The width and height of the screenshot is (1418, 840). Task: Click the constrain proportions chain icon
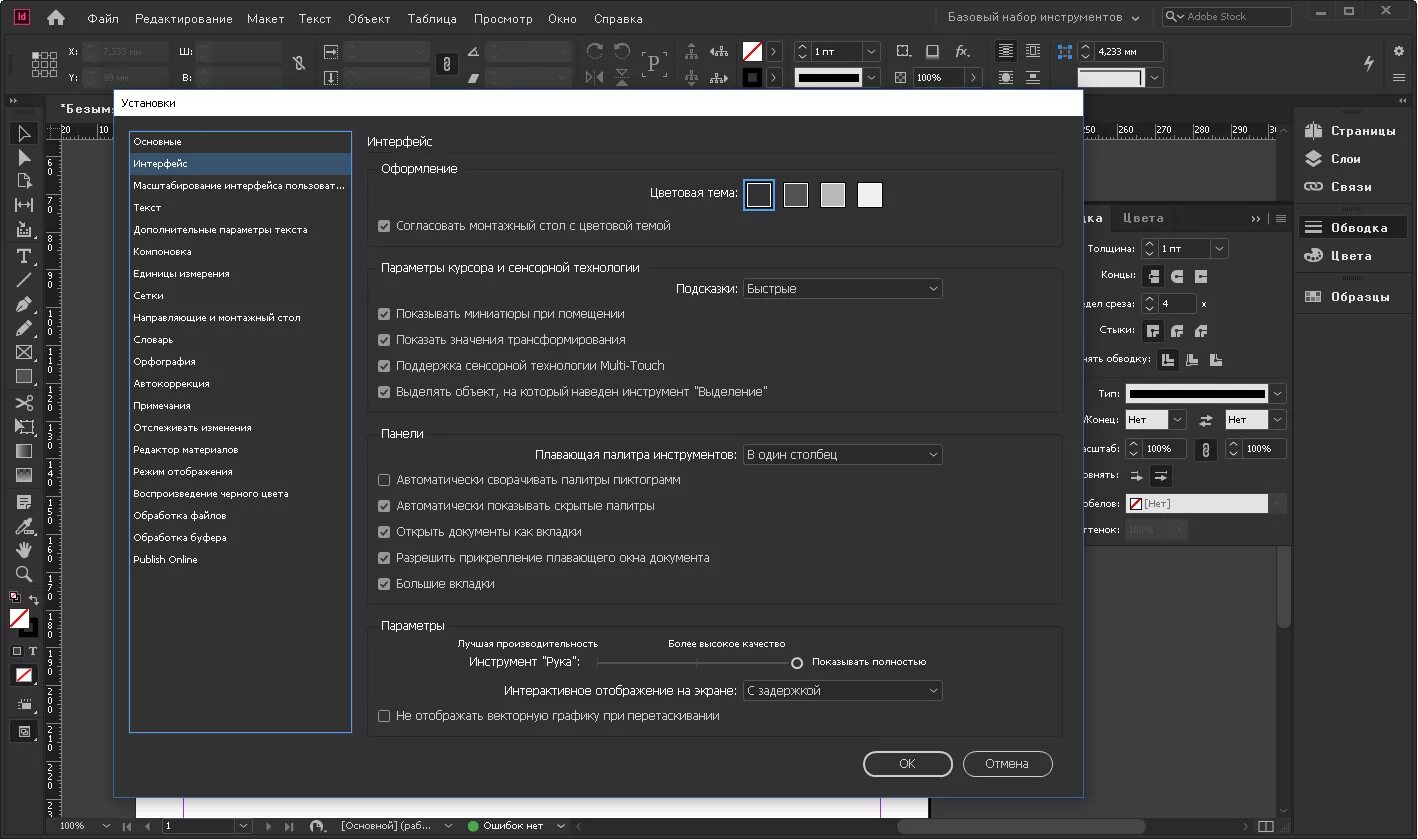[447, 64]
